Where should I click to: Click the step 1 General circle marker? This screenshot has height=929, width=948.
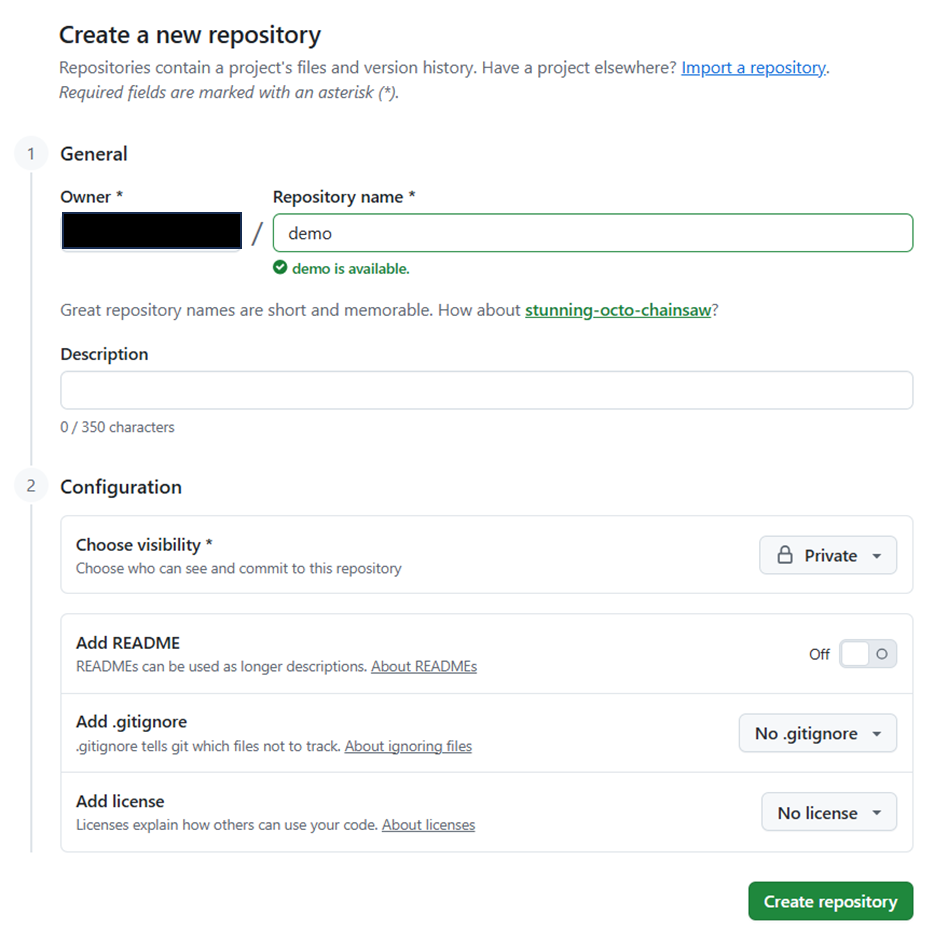coord(31,154)
